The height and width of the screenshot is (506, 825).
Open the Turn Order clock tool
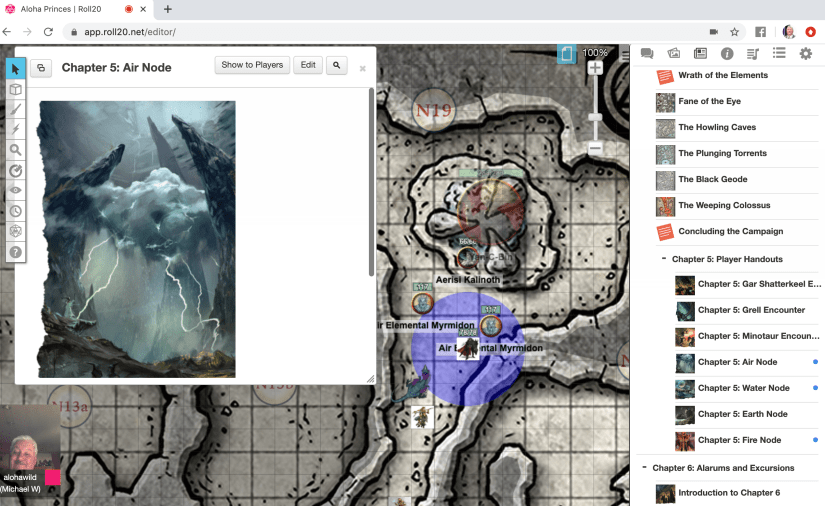[15, 211]
